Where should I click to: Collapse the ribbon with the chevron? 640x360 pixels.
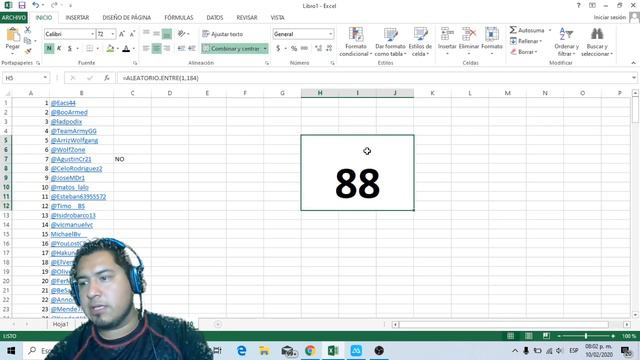tap(633, 63)
